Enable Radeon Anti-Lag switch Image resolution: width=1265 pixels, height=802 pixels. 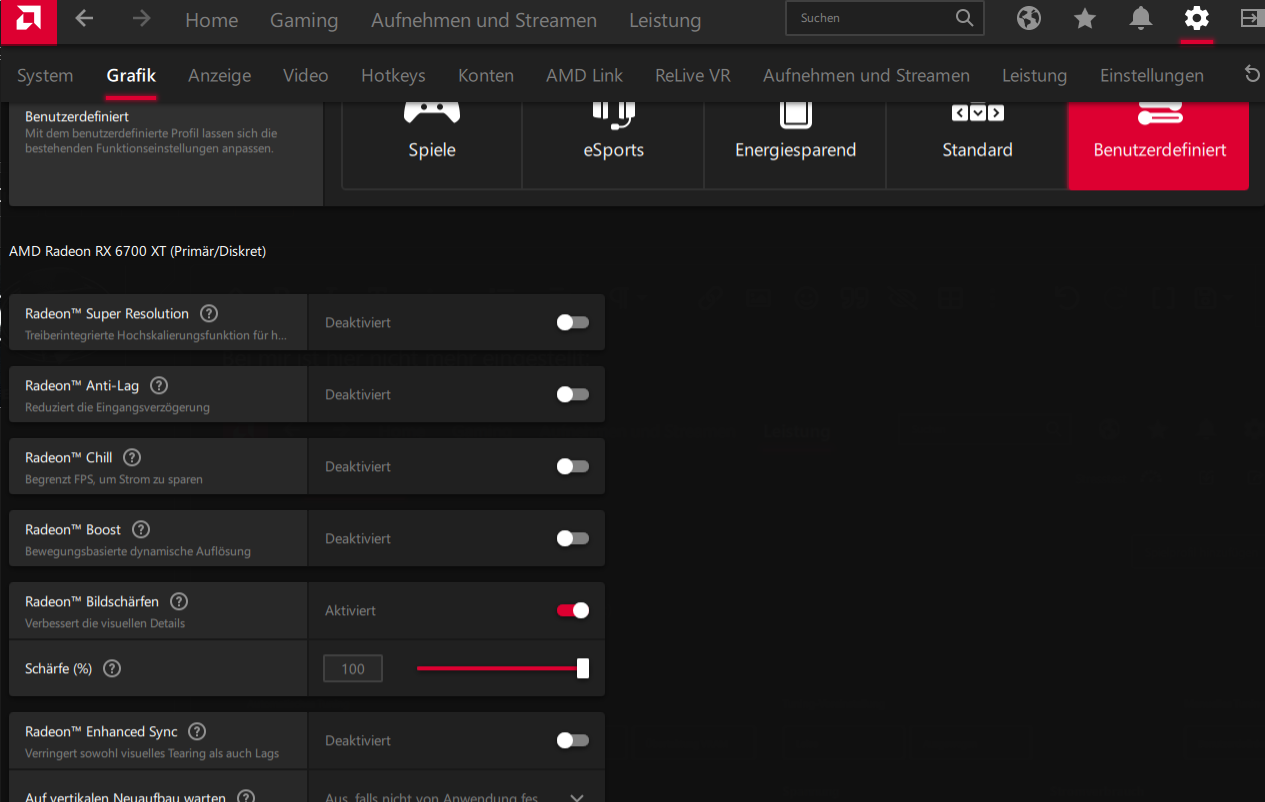[x=573, y=394]
